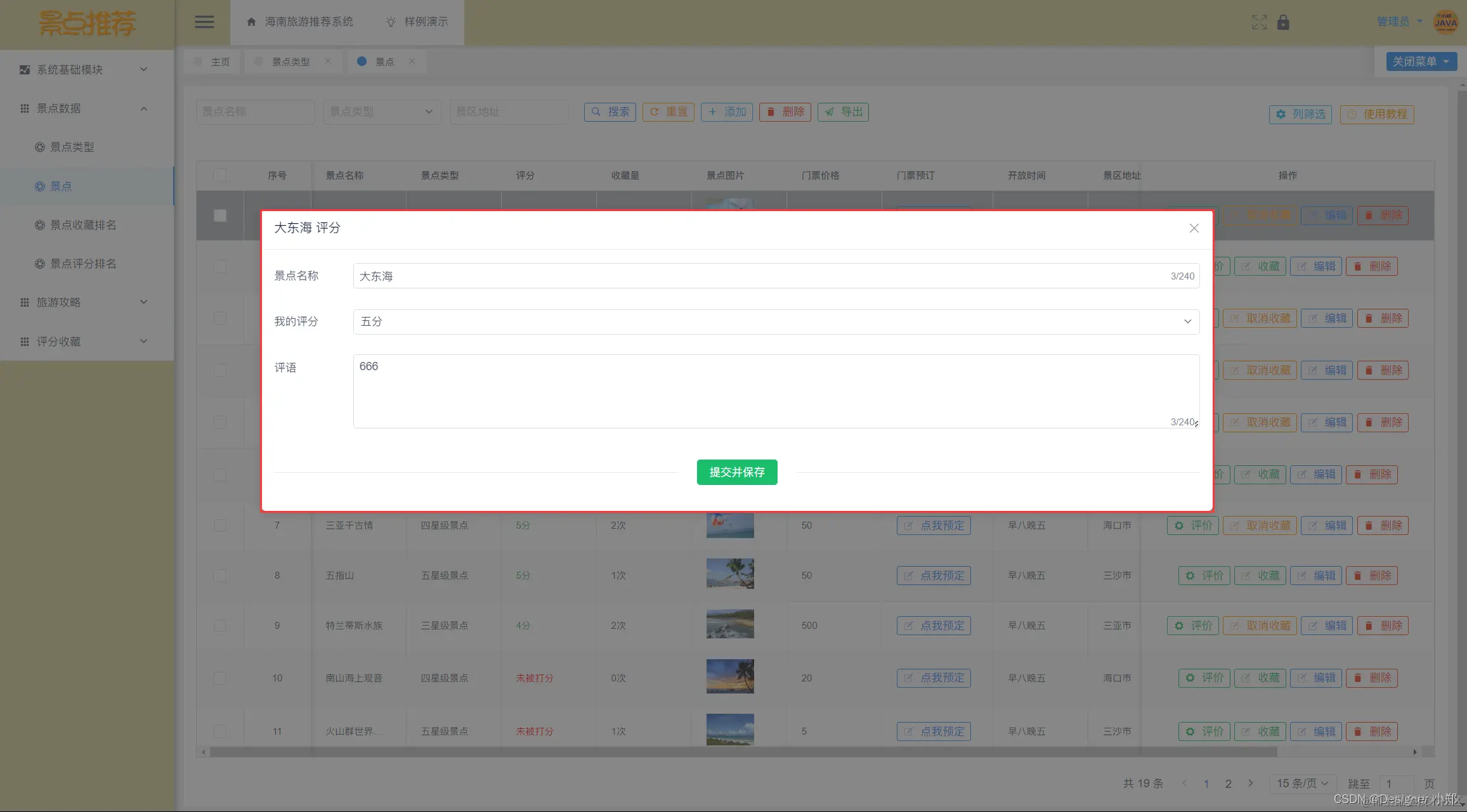Click the fullscreen toggle icon
1467x812 pixels.
(1259, 22)
